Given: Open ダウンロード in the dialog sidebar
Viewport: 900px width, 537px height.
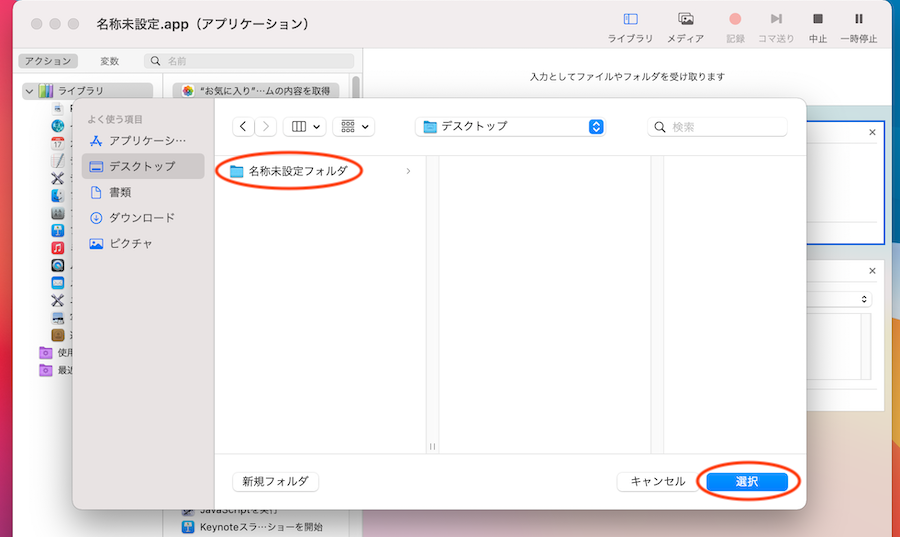Looking at the screenshot, I should click(143, 218).
